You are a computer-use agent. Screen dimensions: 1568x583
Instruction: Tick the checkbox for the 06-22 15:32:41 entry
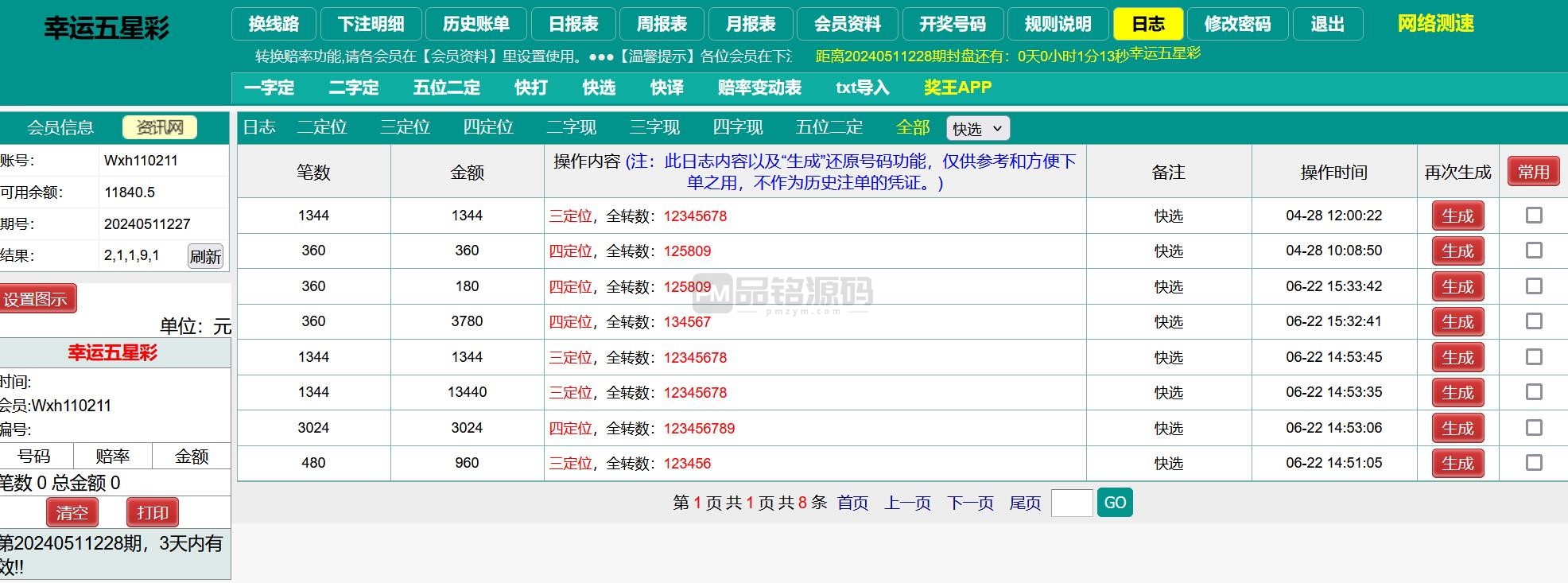(x=1534, y=321)
